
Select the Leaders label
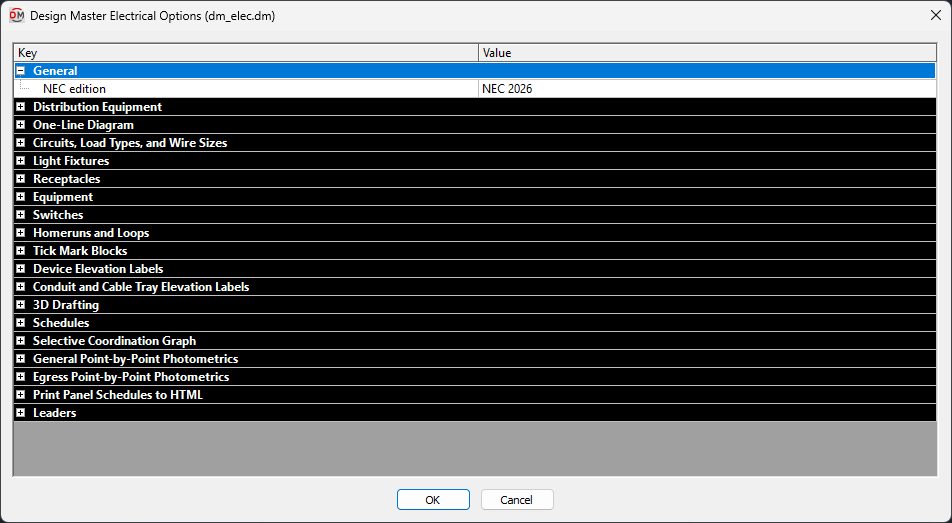[x=55, y=413]
